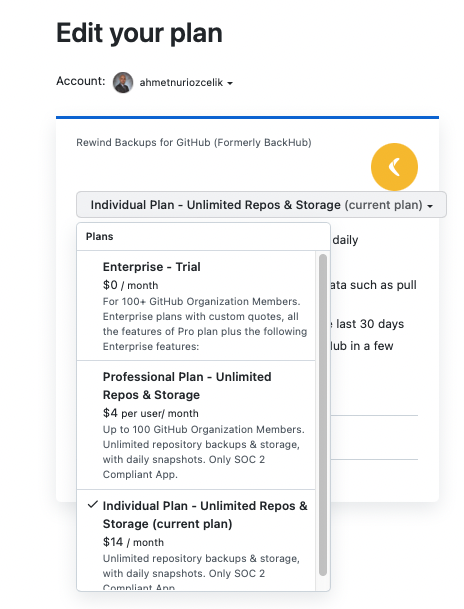Click the 100+ GitHub Organization Members description
The width and height of the screenshot is (464, 609).
(x=205, y=324)
